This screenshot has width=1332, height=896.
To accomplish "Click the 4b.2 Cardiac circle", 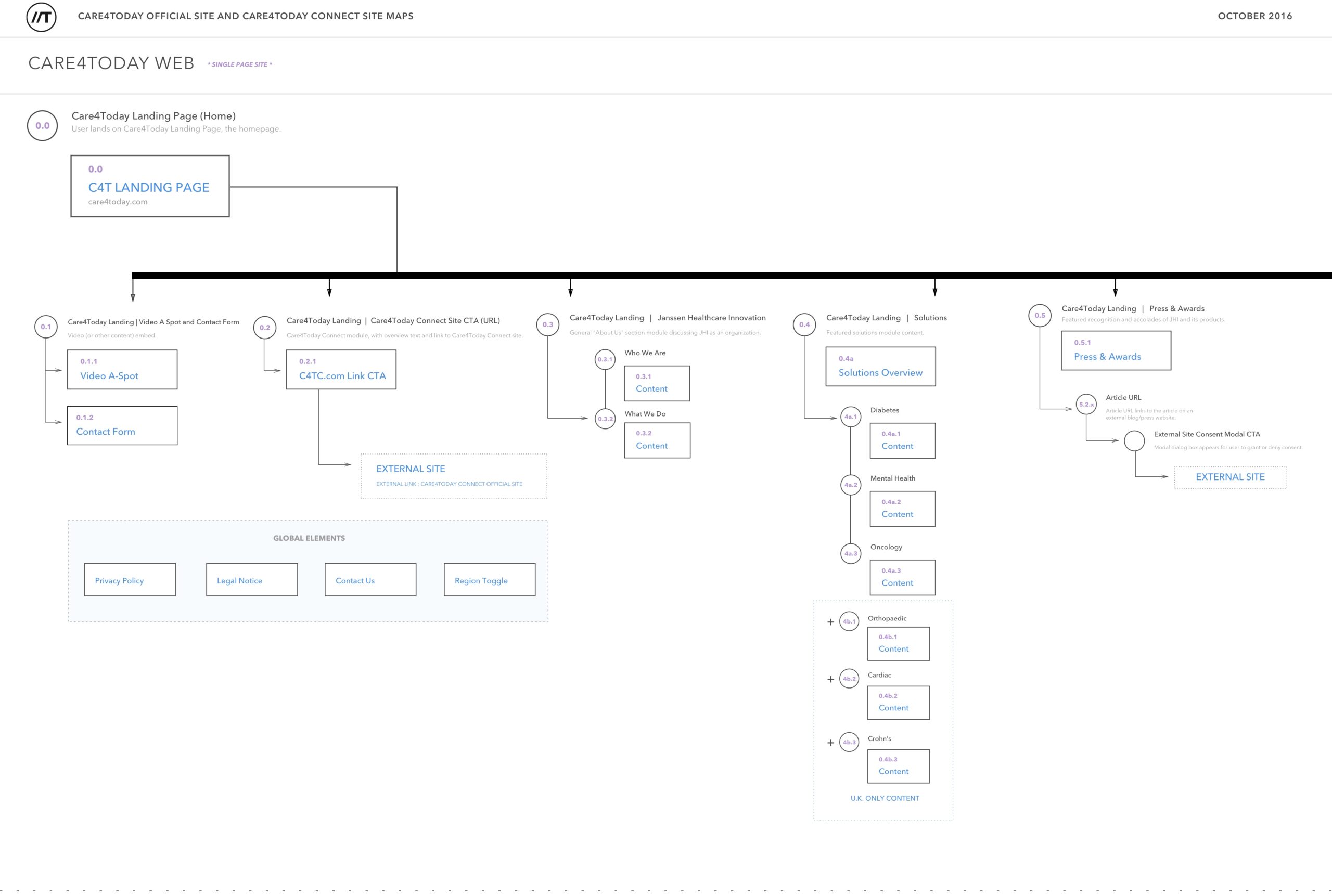I will 849,679.
